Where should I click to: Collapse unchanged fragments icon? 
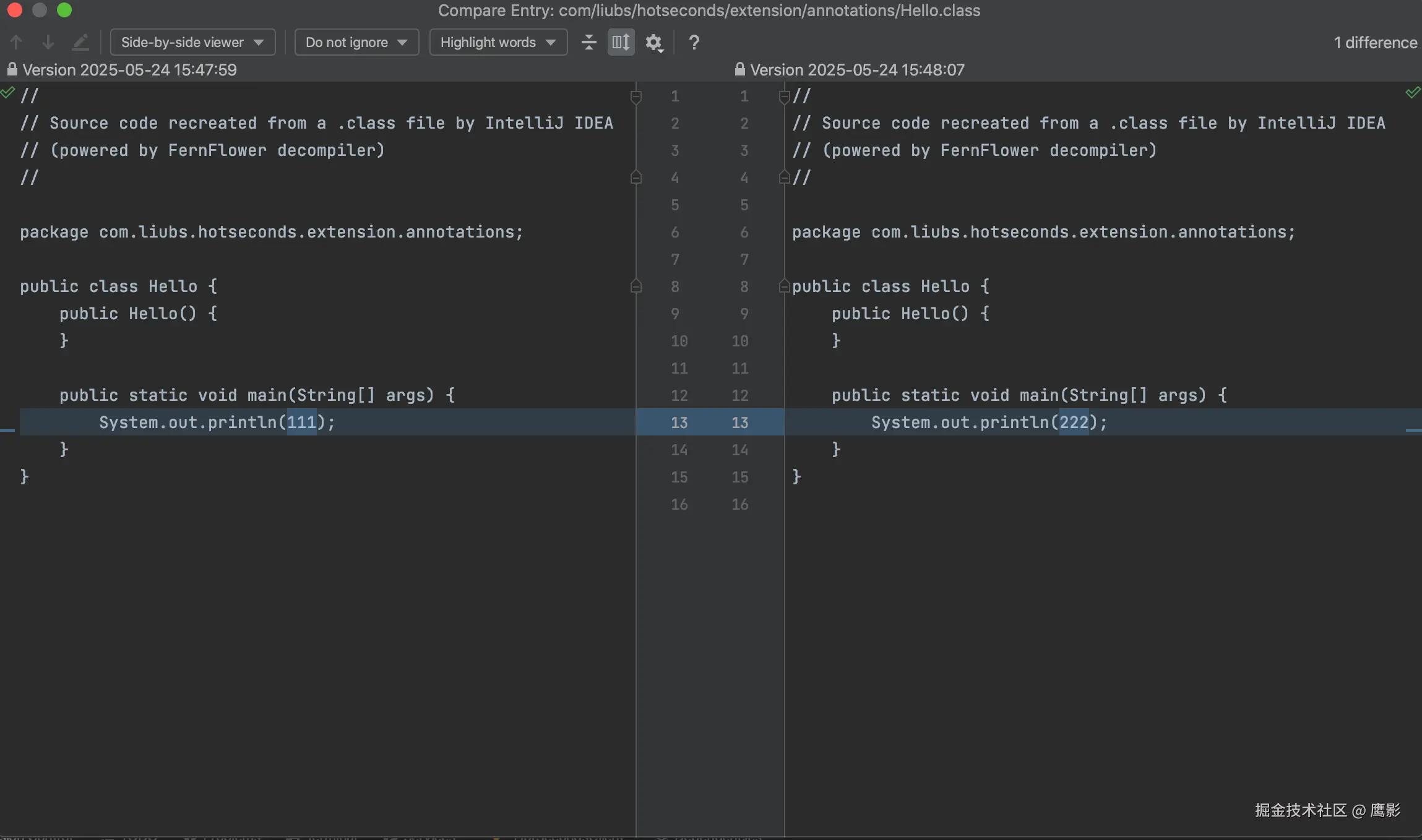588,42
